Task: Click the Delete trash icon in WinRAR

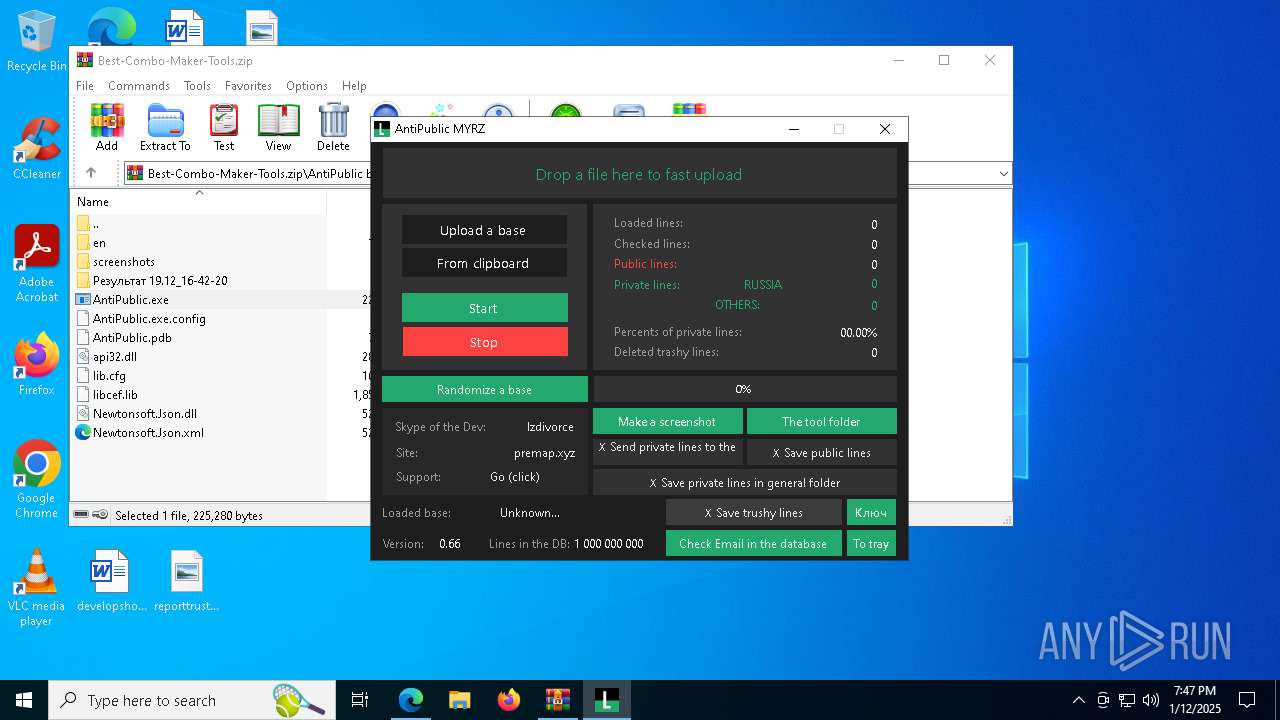Action: [x=333, y=127]
